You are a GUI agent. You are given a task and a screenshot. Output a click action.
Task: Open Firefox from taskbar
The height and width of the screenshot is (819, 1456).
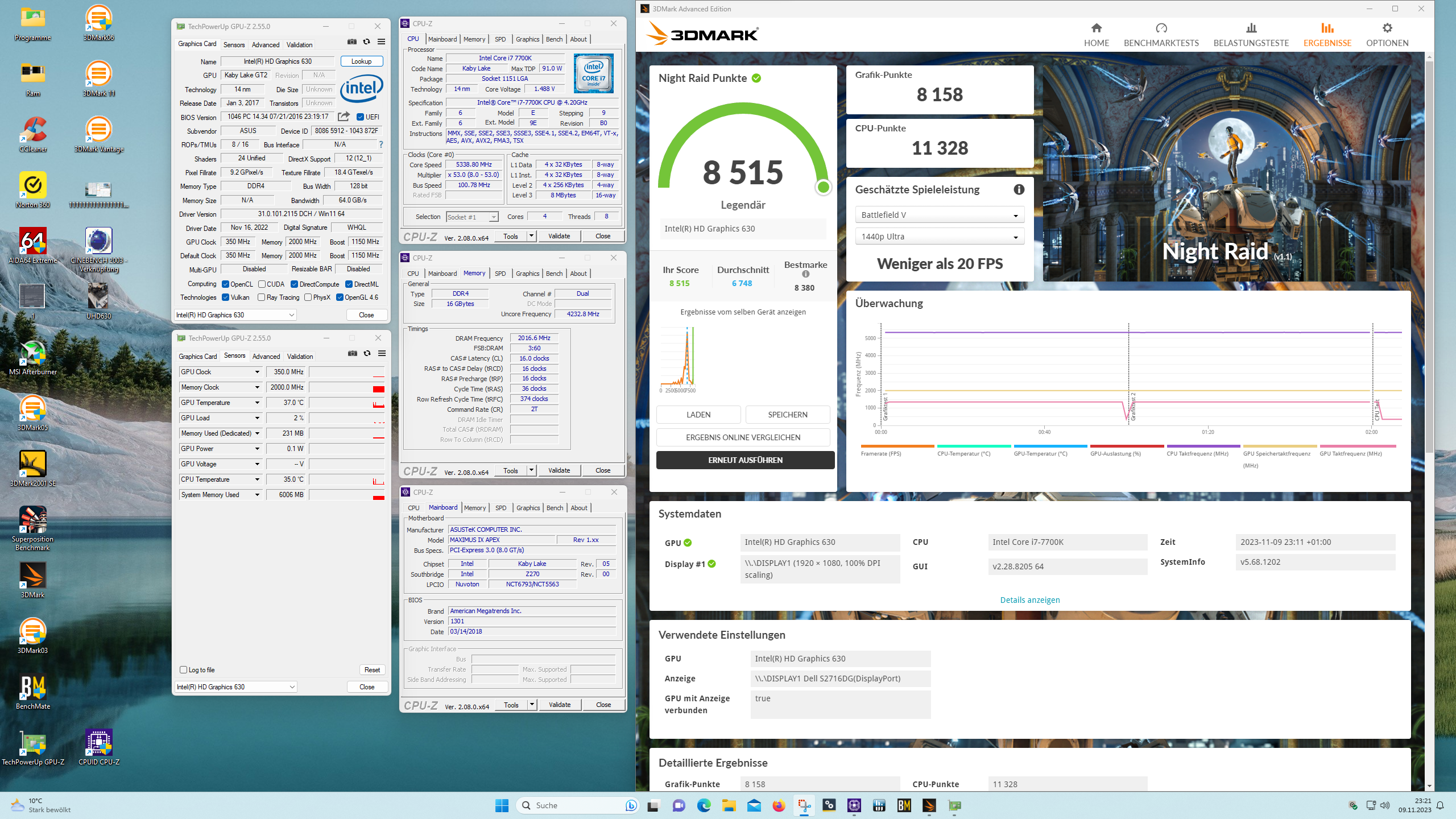tap(779, 805)
